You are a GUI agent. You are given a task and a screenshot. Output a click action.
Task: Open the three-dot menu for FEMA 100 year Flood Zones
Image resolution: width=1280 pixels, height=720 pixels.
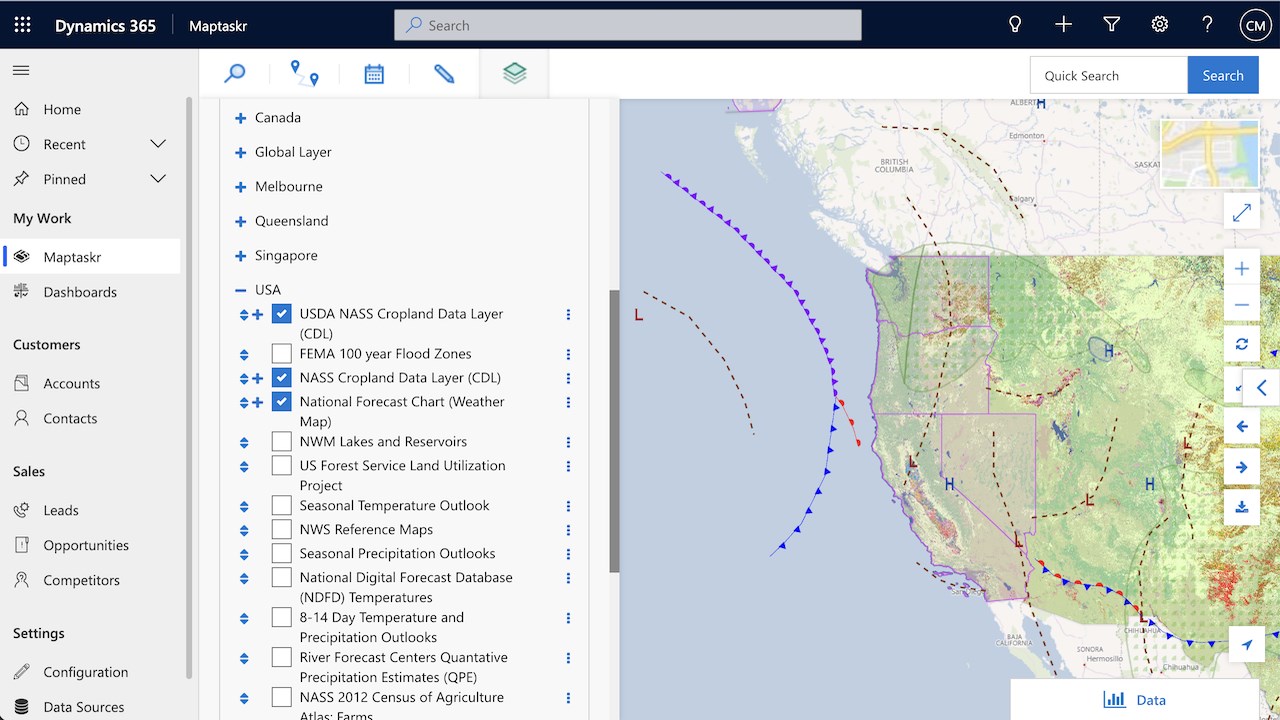click(x=568, y=354)
